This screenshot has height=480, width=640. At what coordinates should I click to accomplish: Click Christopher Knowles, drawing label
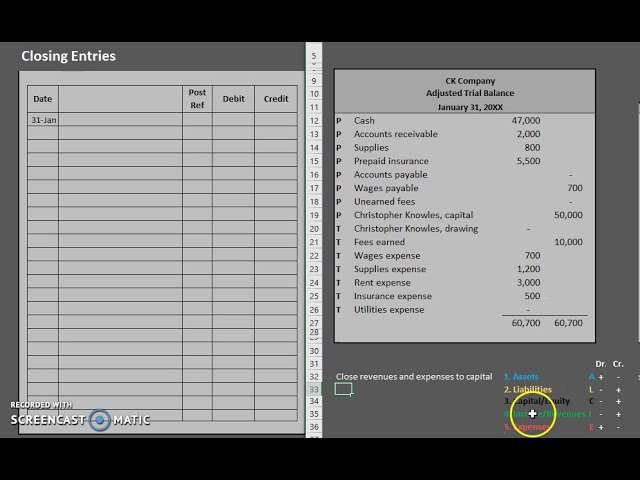pyautogui.click(x=416, y=229)
